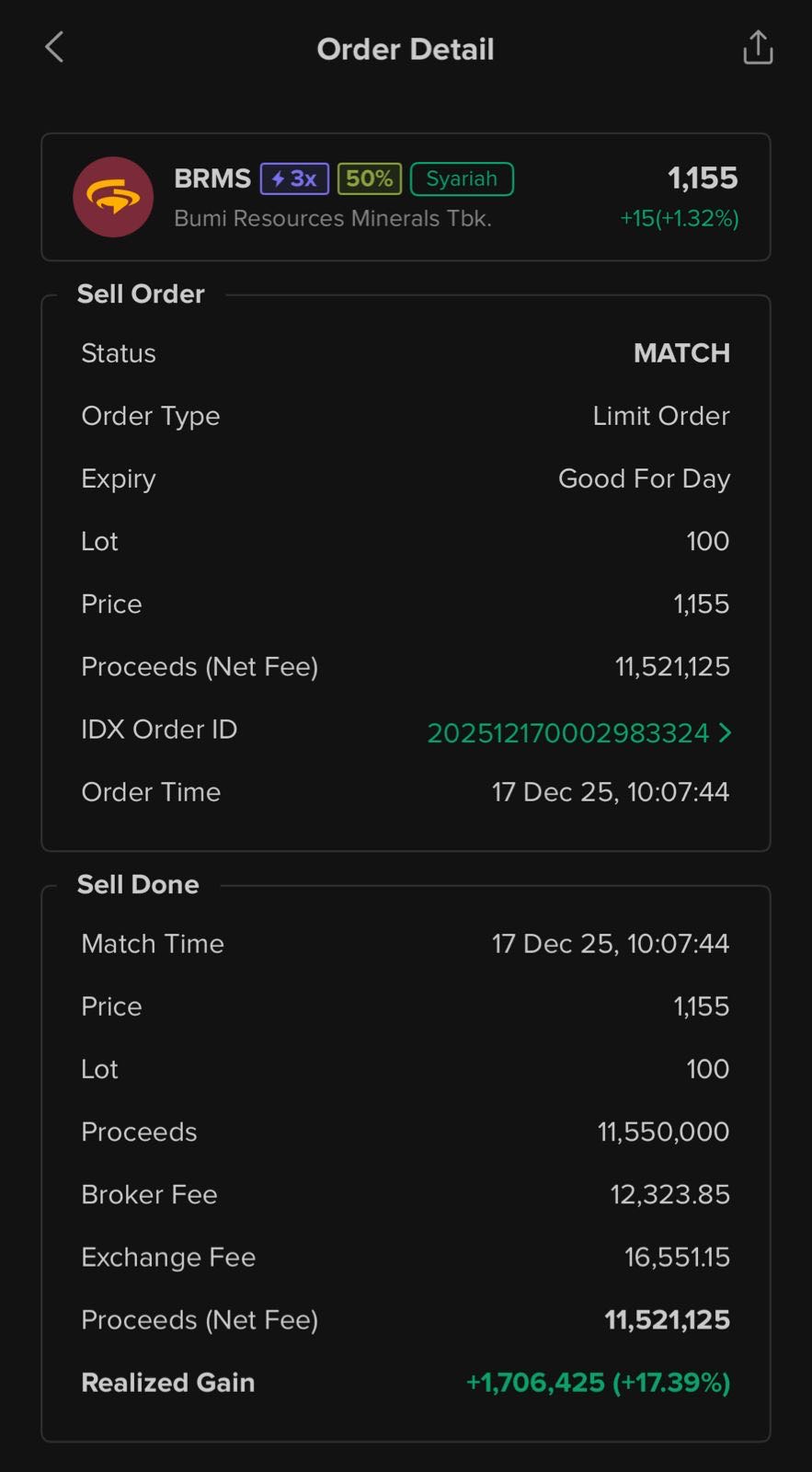Tap the +15(+1.32%) price change

point(679,219)
